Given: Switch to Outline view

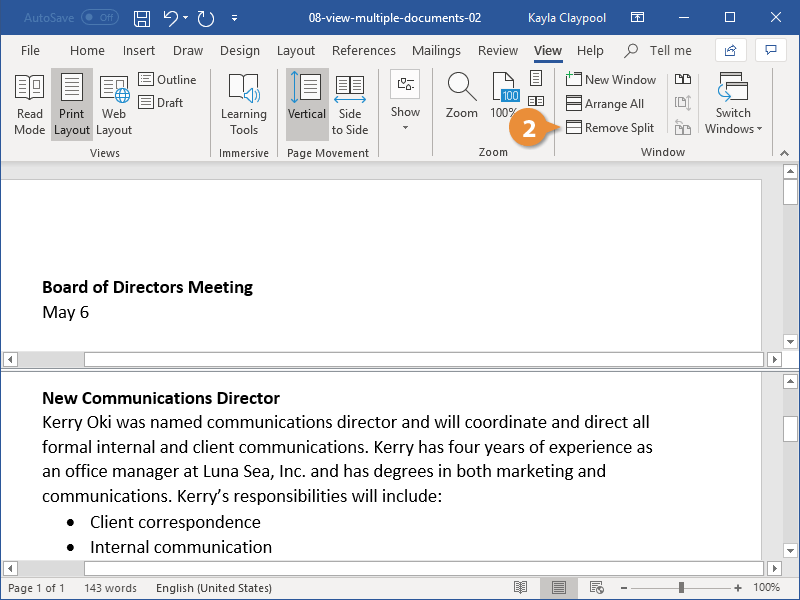Looking at the screenshot, I should [167, 80].
